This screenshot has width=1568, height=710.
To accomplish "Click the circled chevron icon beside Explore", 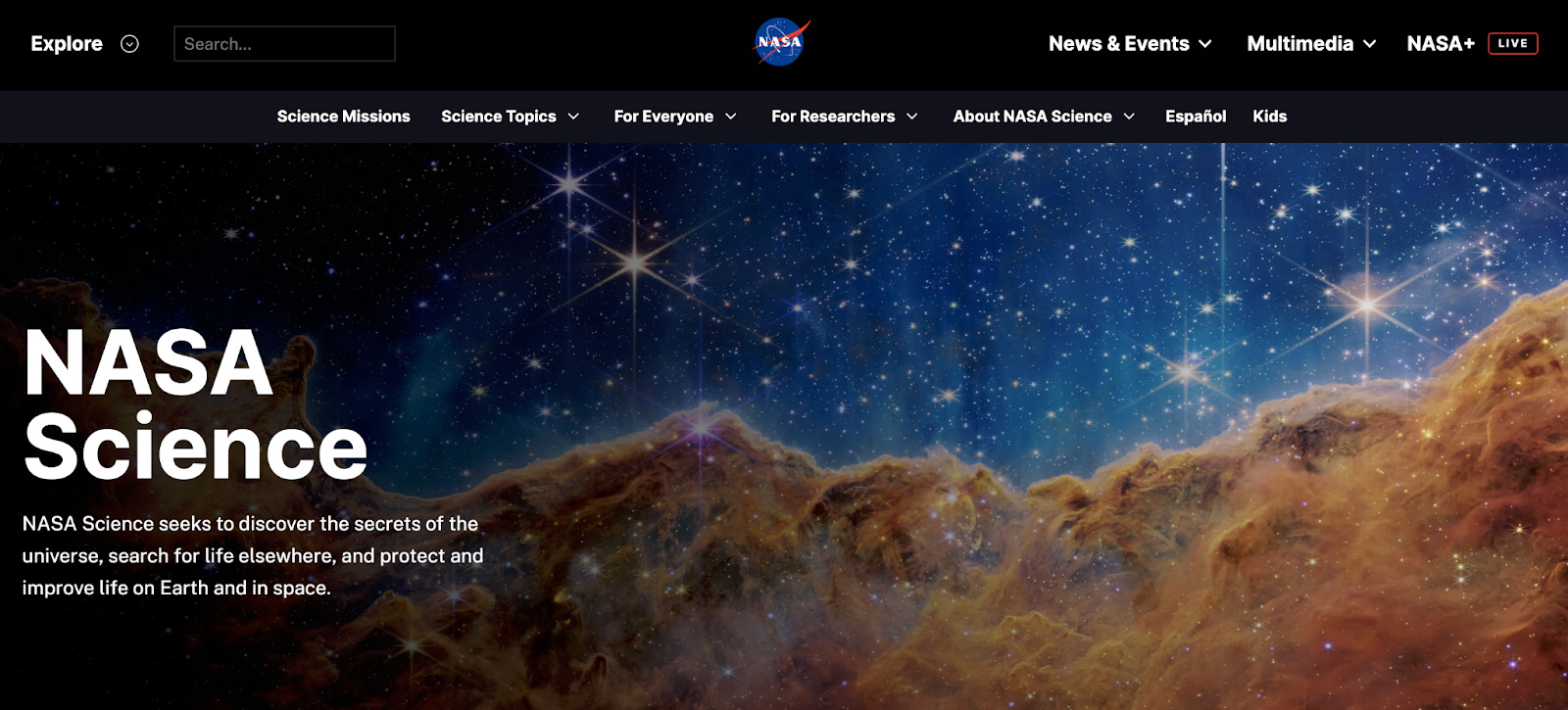I will coord(129,44).
